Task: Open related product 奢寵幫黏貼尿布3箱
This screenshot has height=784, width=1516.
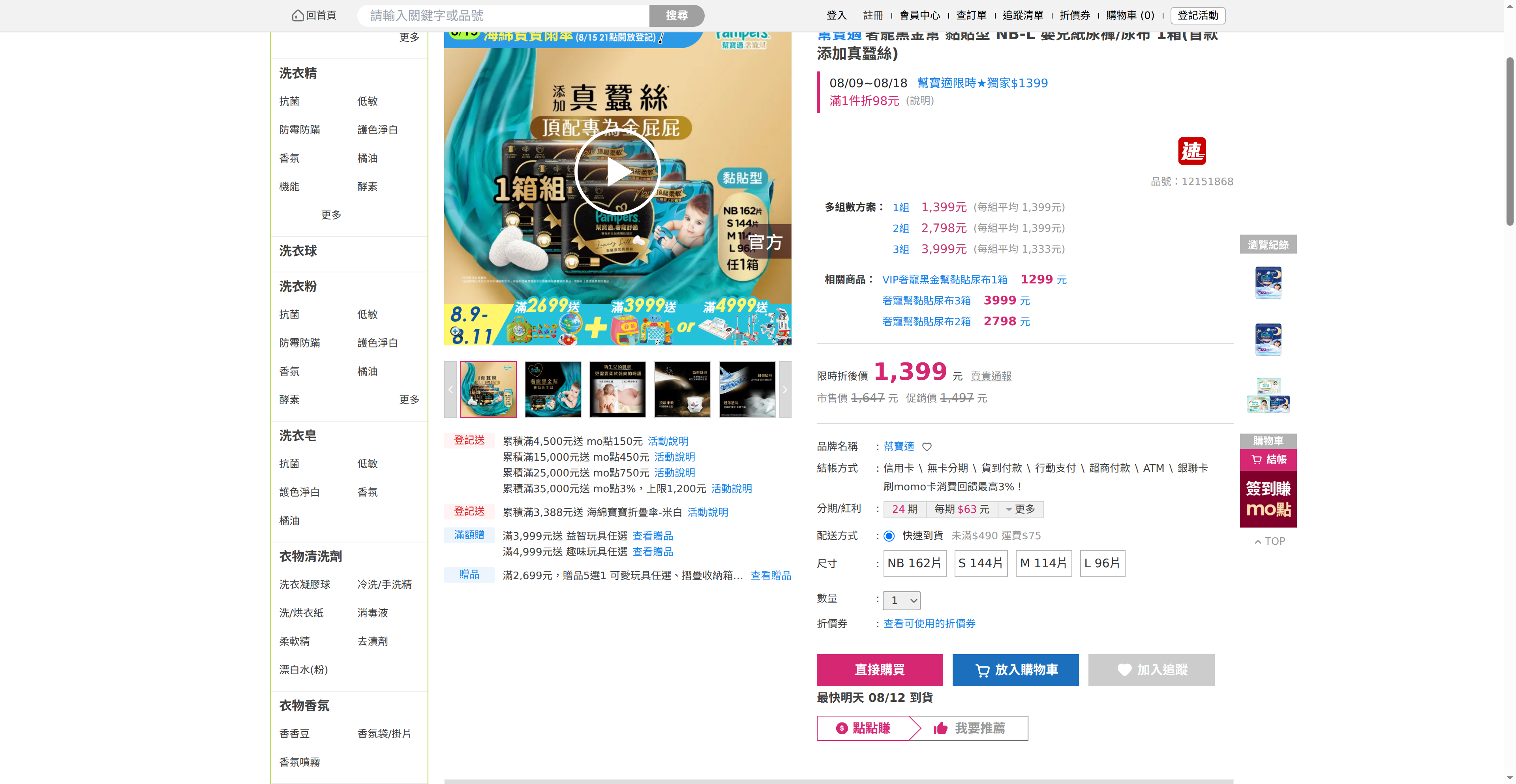Action: click(926, 301)
